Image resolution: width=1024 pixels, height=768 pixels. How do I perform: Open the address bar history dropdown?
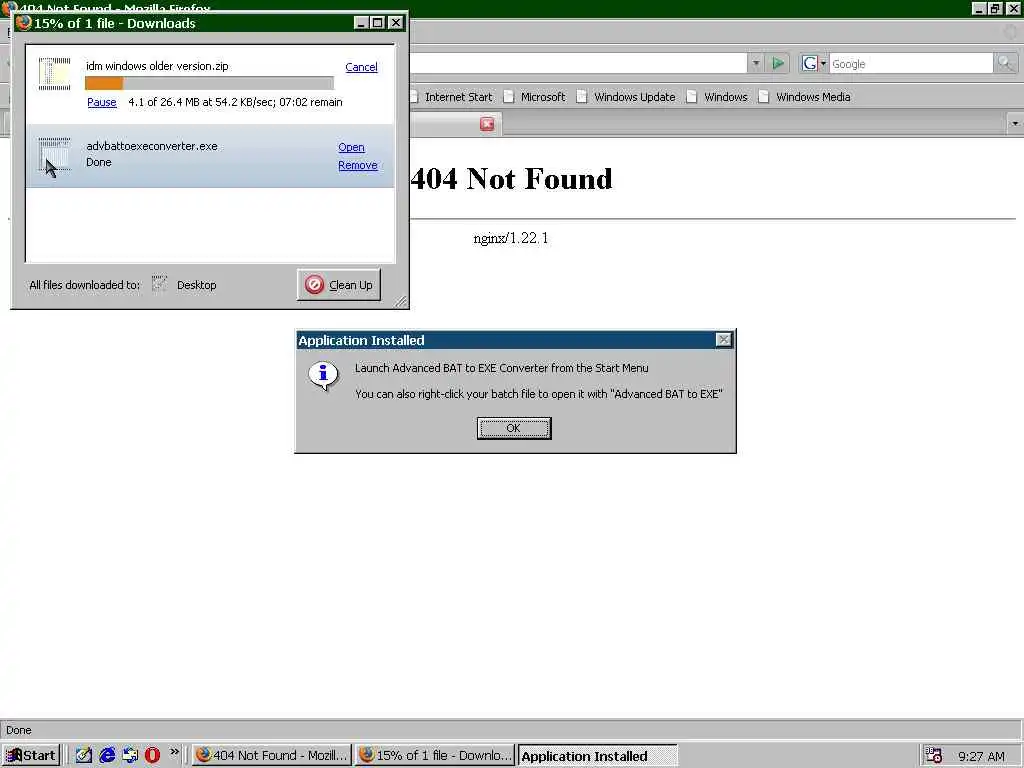click(x=756, y=63)
